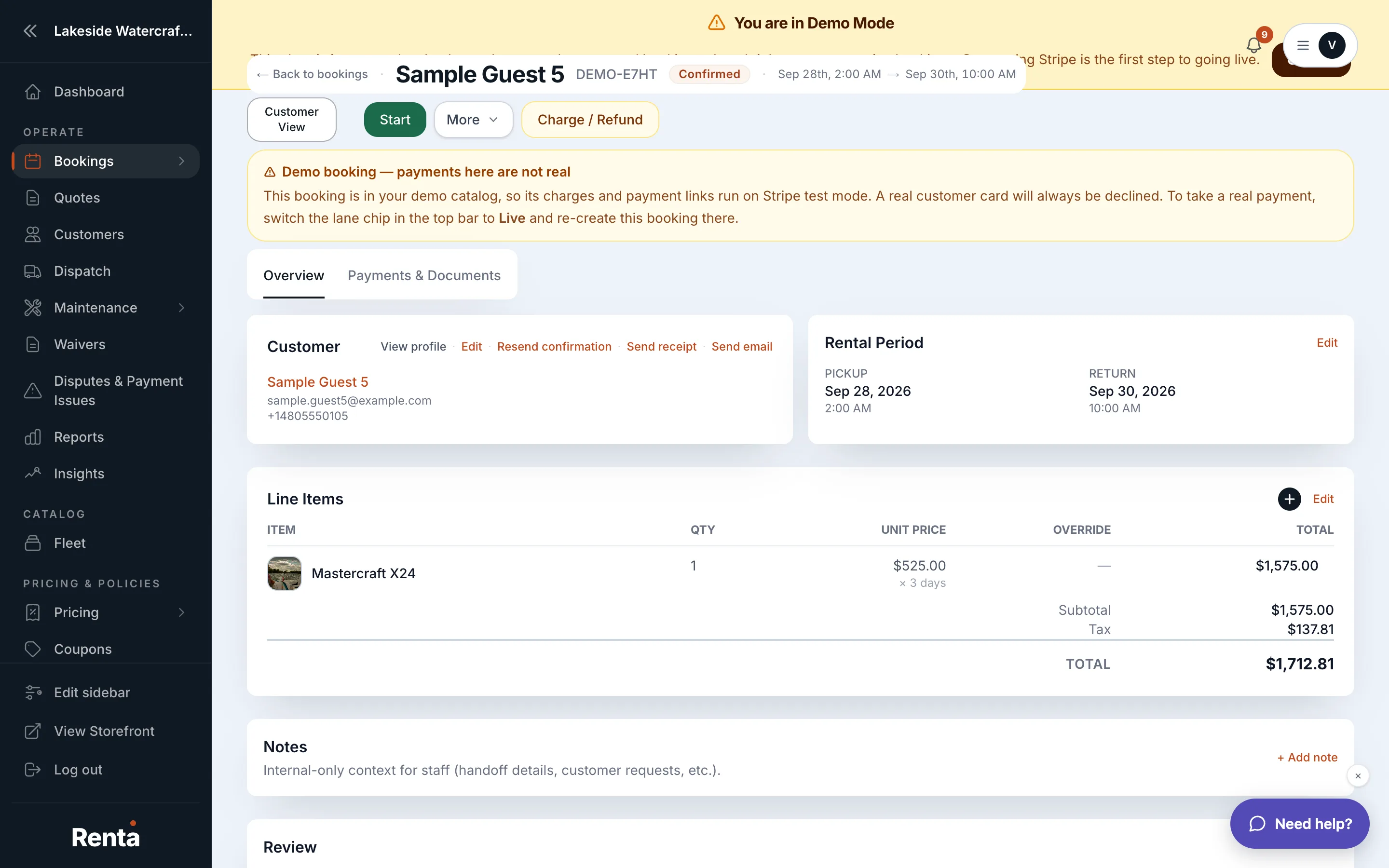Click pickup date Sep 28, 2026
1389x868 pixels.
868,392
